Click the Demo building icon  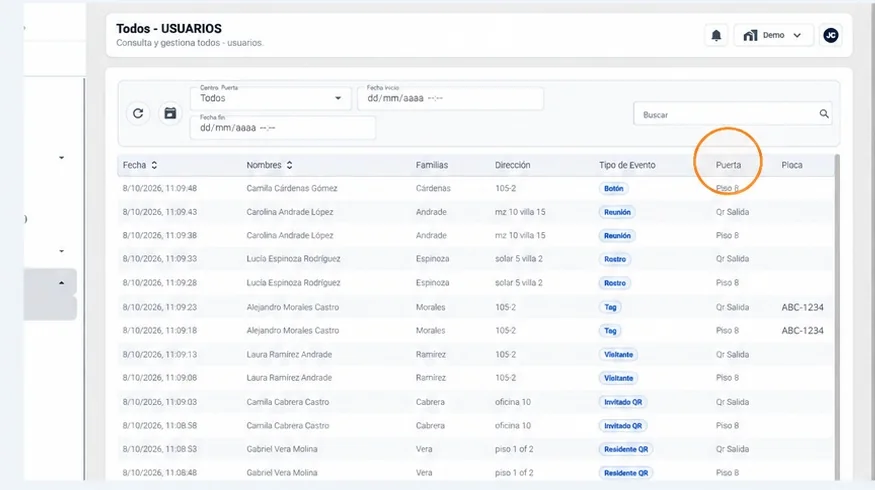[750, 35]
